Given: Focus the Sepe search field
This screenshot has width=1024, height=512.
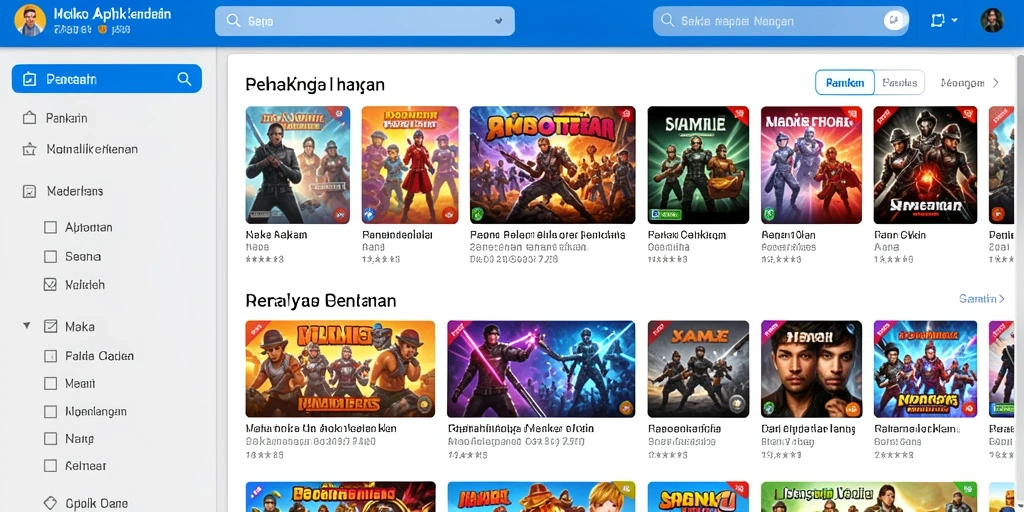Looking at the screenshot, I should 364,21.
